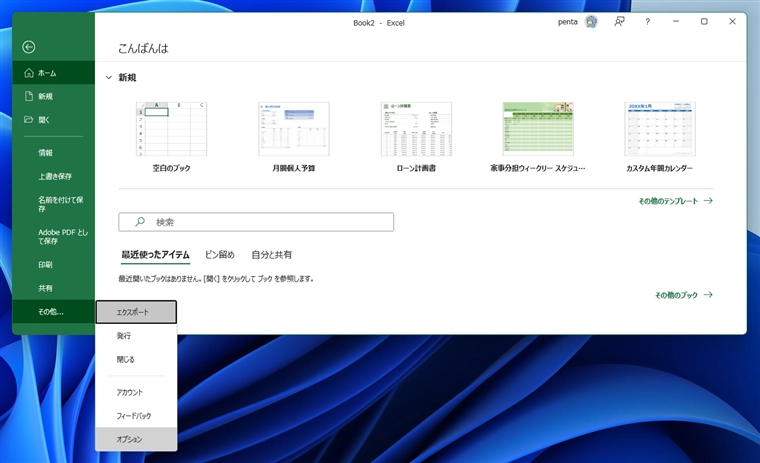Click the penta user name
This screenshot has width=760, height=463.
[568, 22]
